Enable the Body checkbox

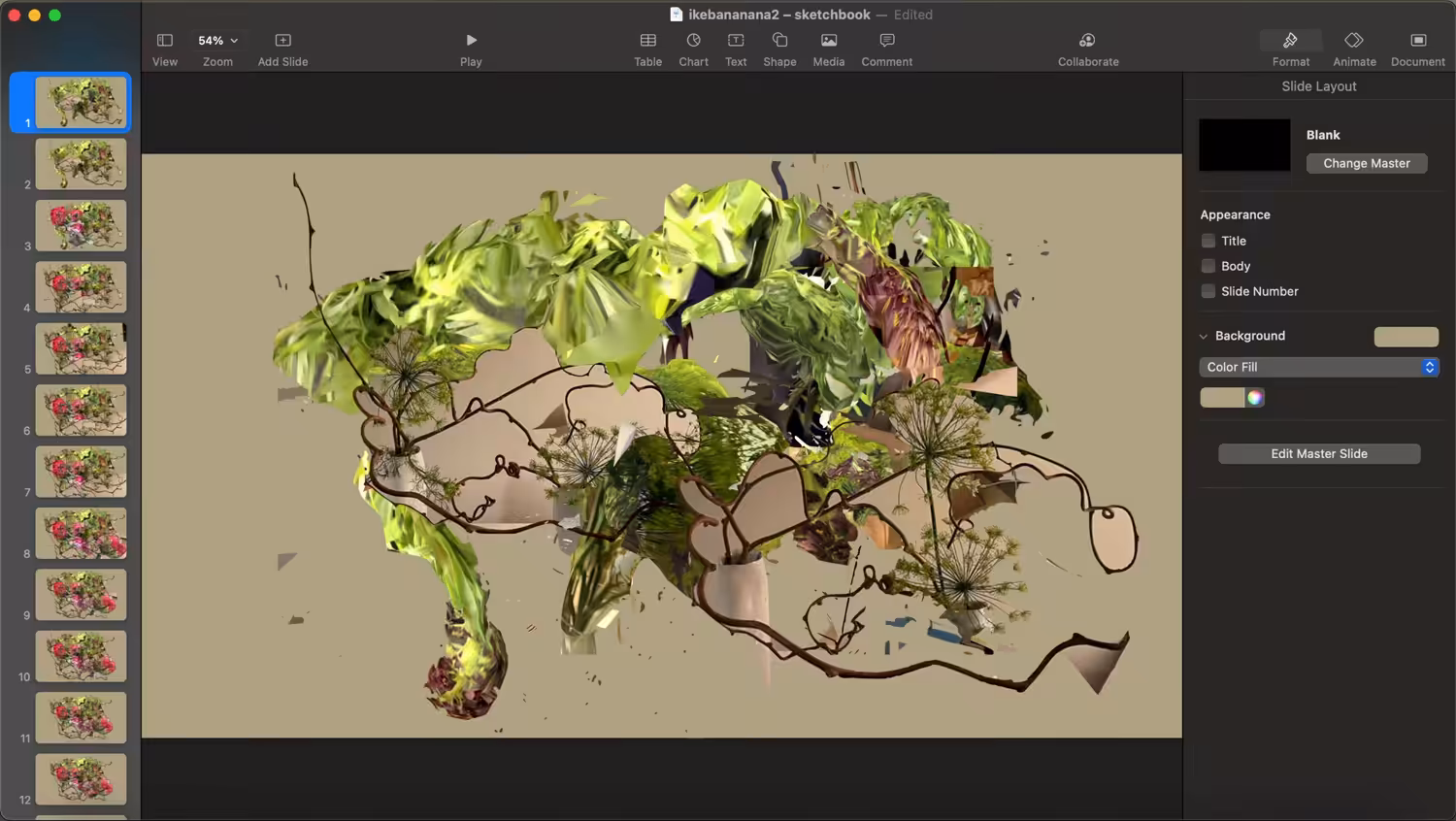pyautogui.click(x=1208, y=266)
